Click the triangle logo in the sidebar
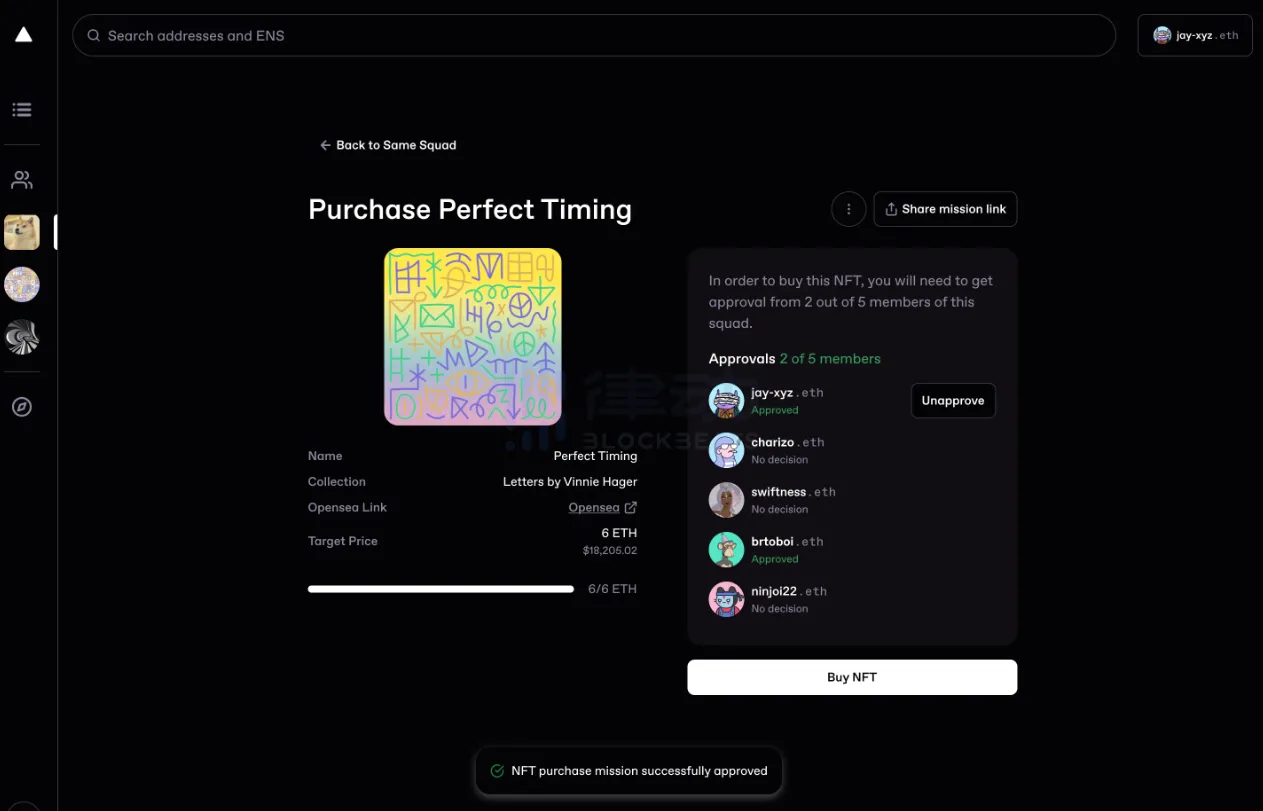 click(23, 35)
